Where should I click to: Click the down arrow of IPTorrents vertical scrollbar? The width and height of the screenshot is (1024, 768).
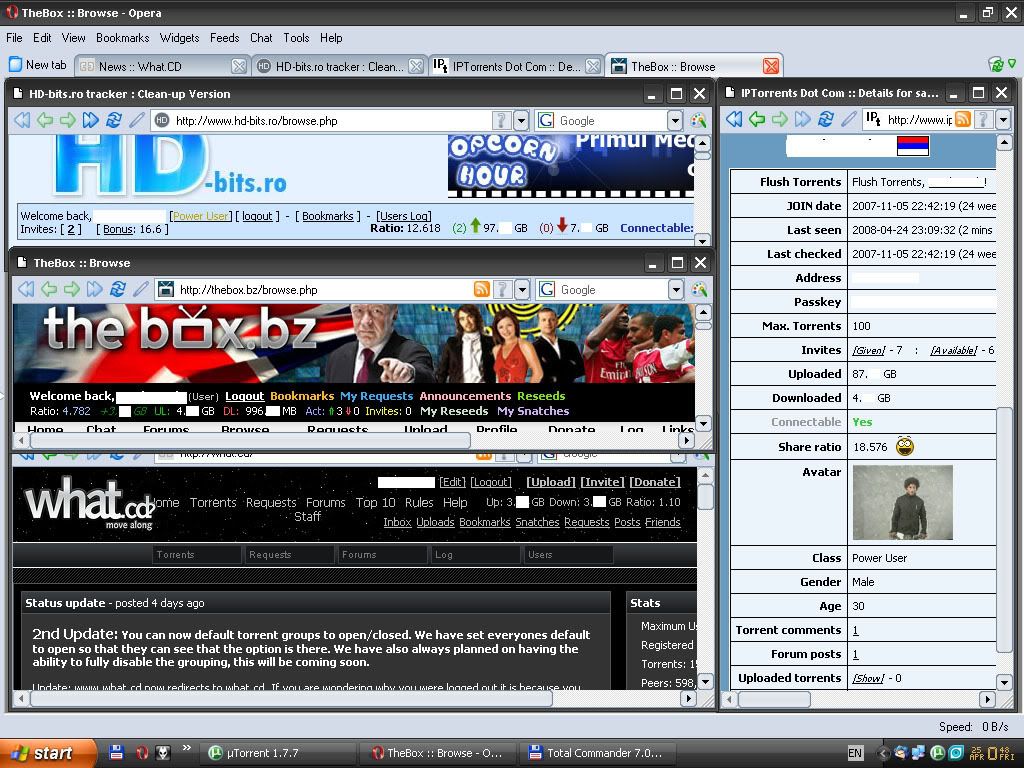point(1004,682)
